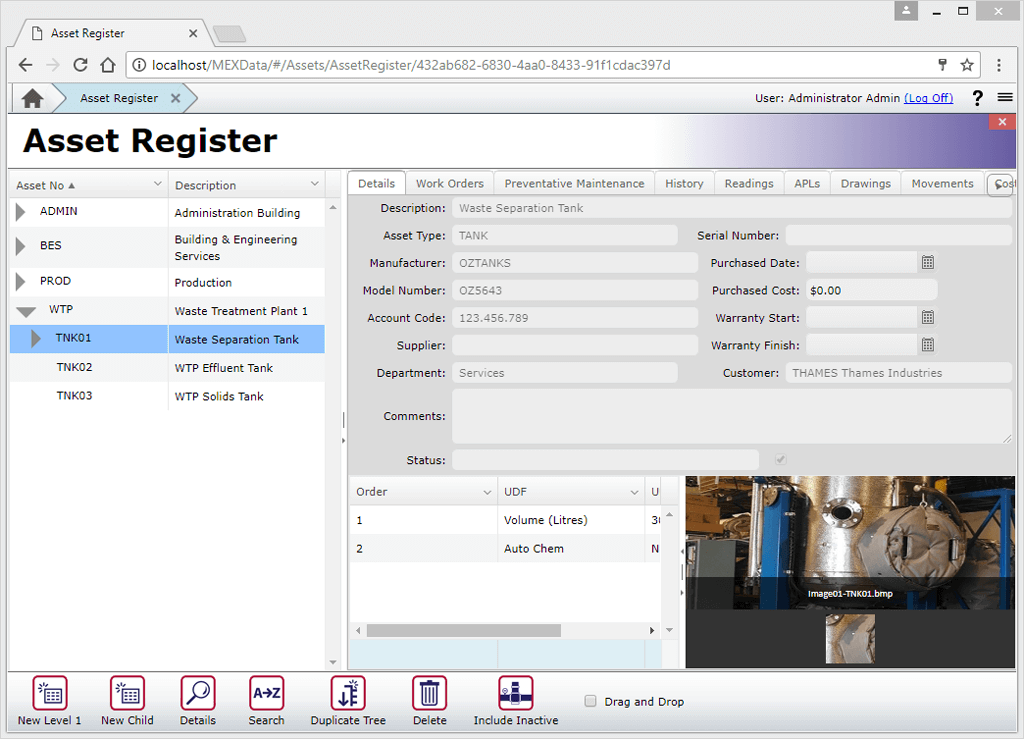Toggle the checkbox beside the Status field

(x=780, y=458)
